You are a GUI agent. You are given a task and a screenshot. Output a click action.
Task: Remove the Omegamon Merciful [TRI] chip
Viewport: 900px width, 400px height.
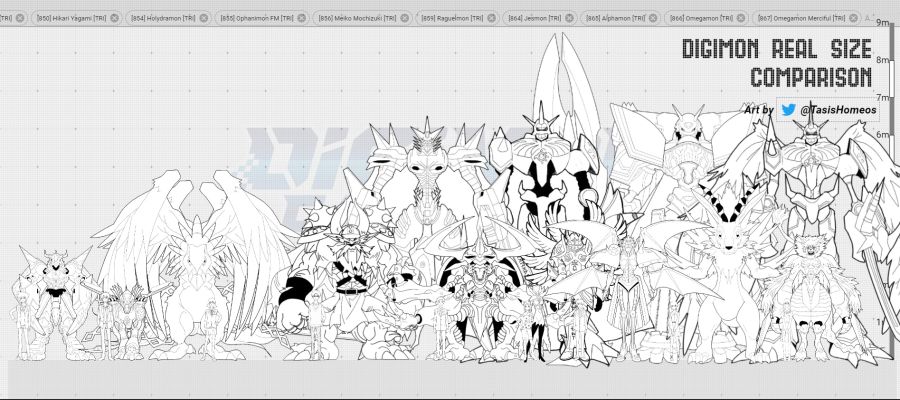coord(853,18)
